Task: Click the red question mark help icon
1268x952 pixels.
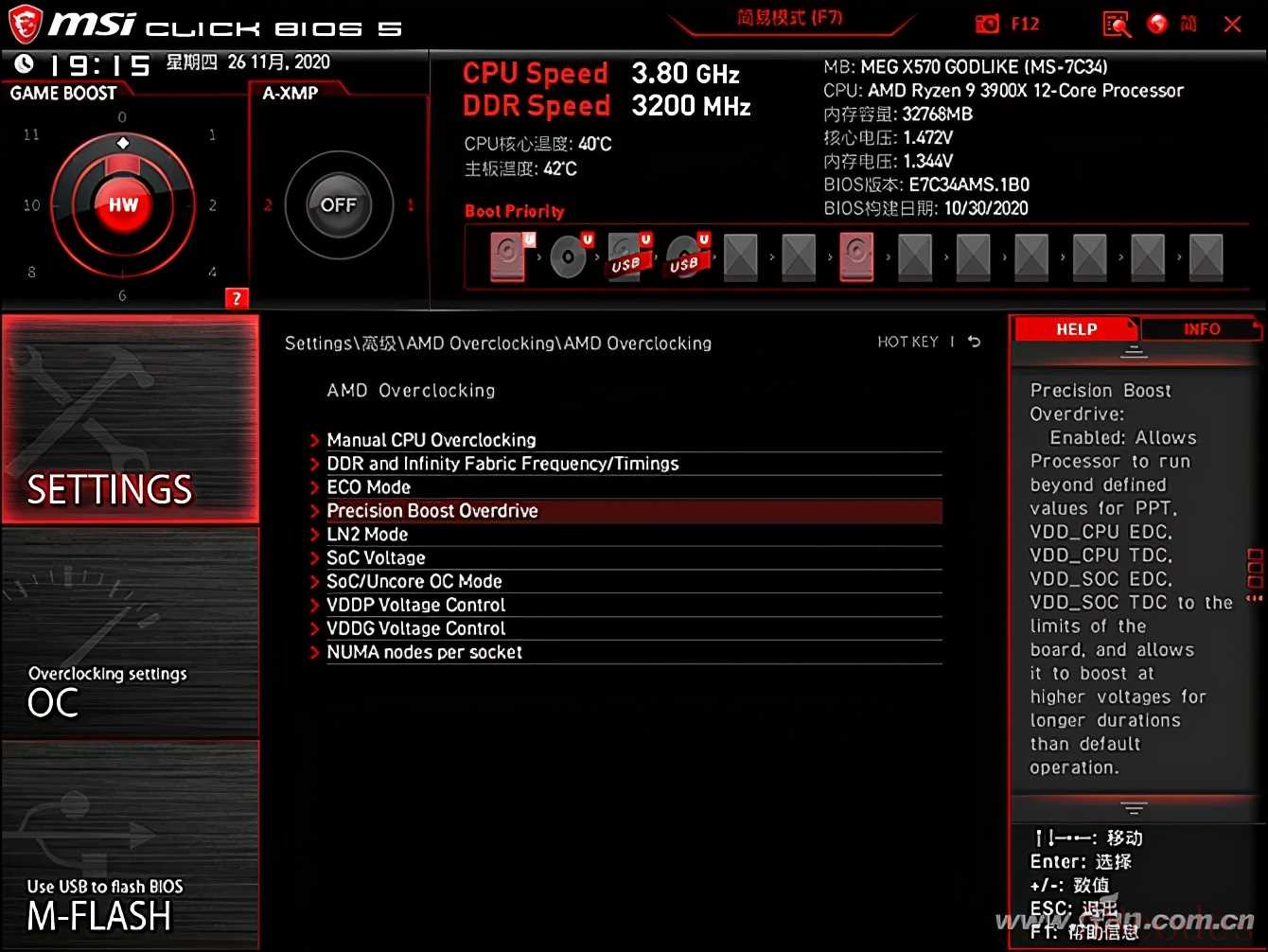Action: point(237,298)
